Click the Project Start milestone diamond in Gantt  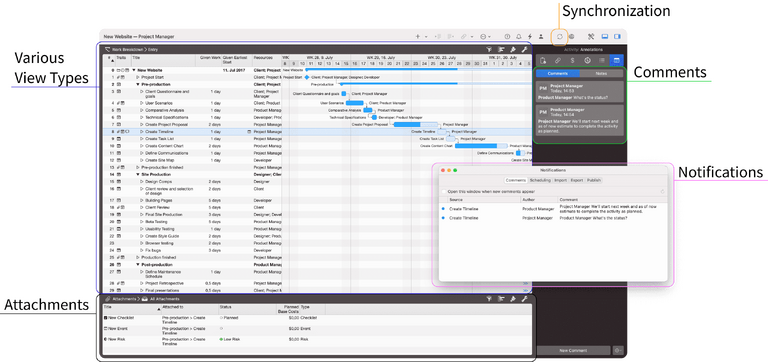307,77
